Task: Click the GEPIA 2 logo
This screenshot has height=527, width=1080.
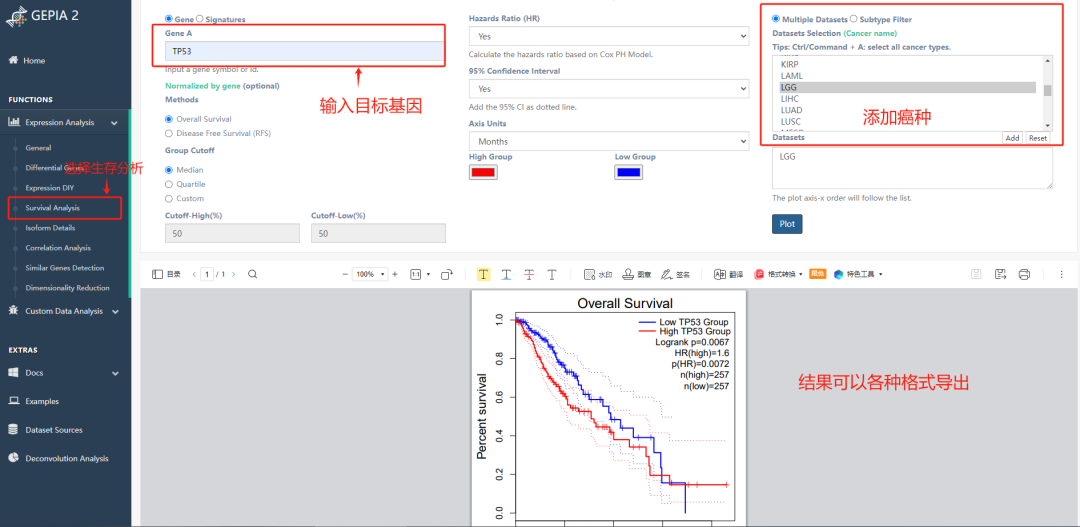Action: [42, 15]
